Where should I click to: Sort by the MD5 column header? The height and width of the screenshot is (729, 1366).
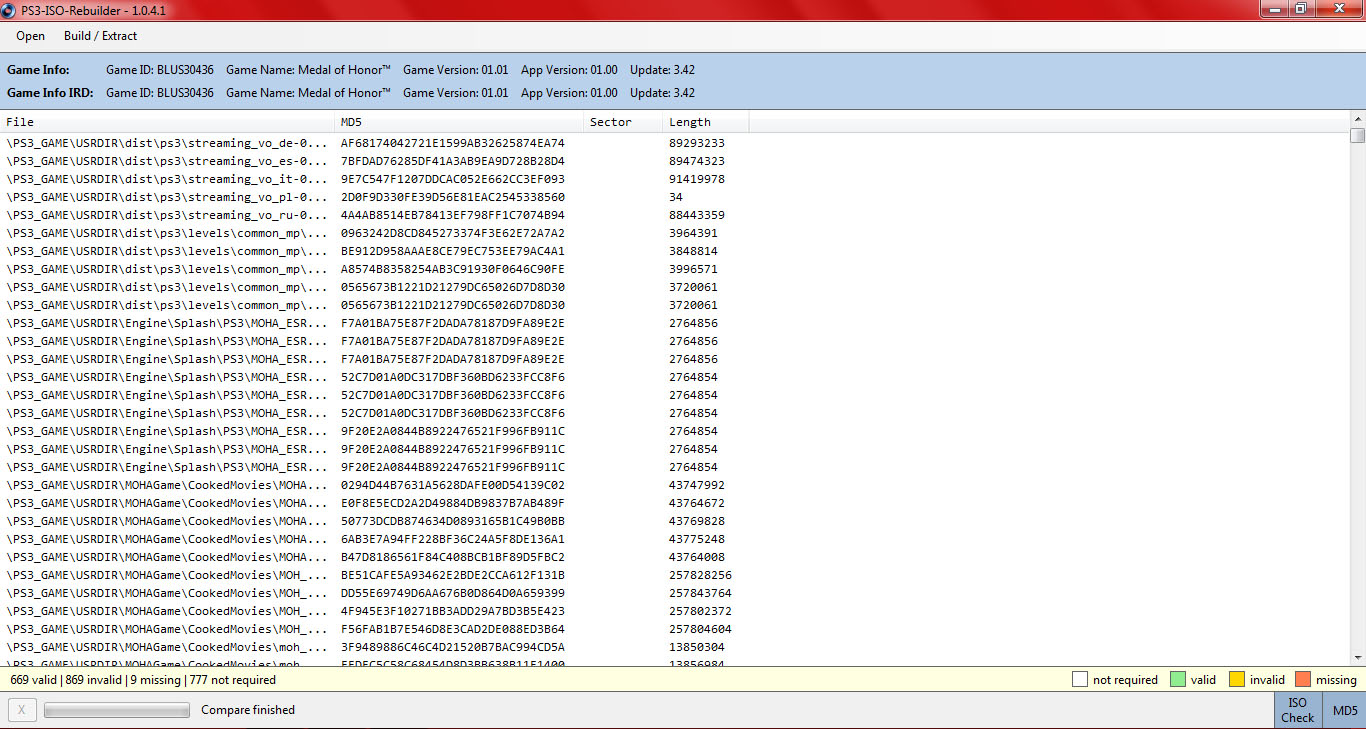tap(458, 122)
